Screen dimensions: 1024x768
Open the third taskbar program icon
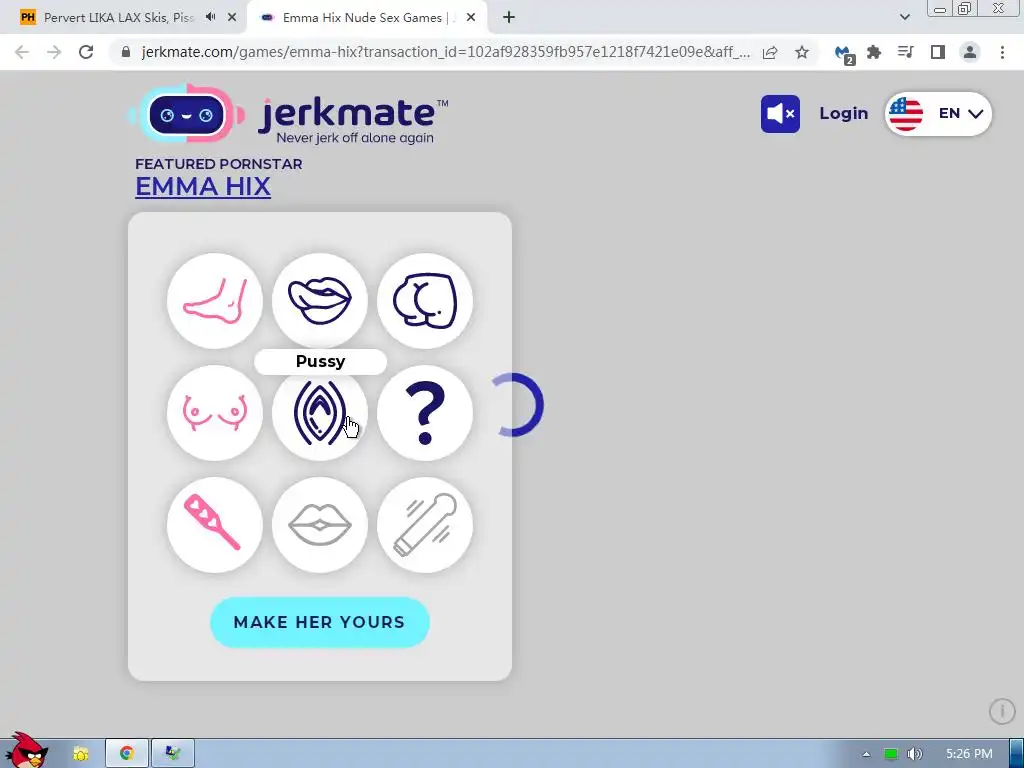pyautogui.click(x=172, y=754)
